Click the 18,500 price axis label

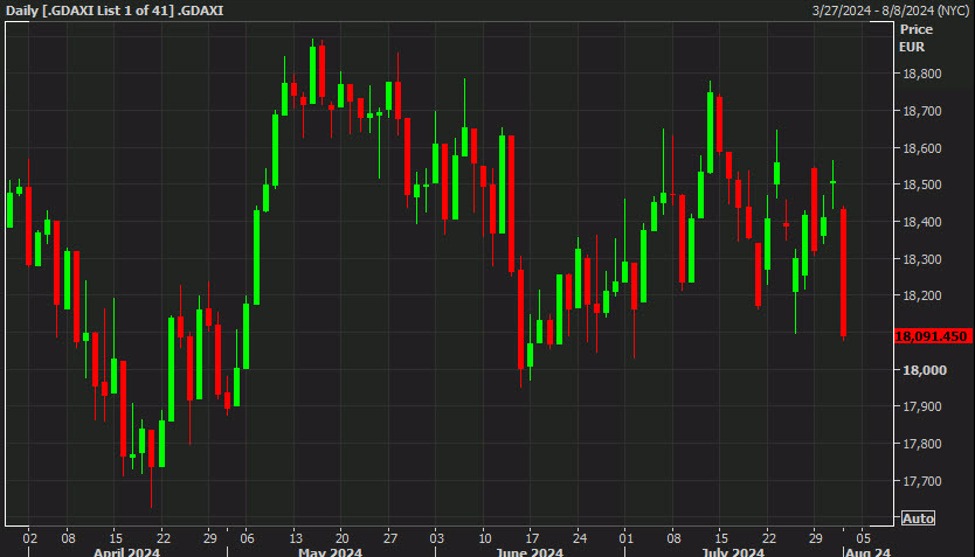(922, 185)
